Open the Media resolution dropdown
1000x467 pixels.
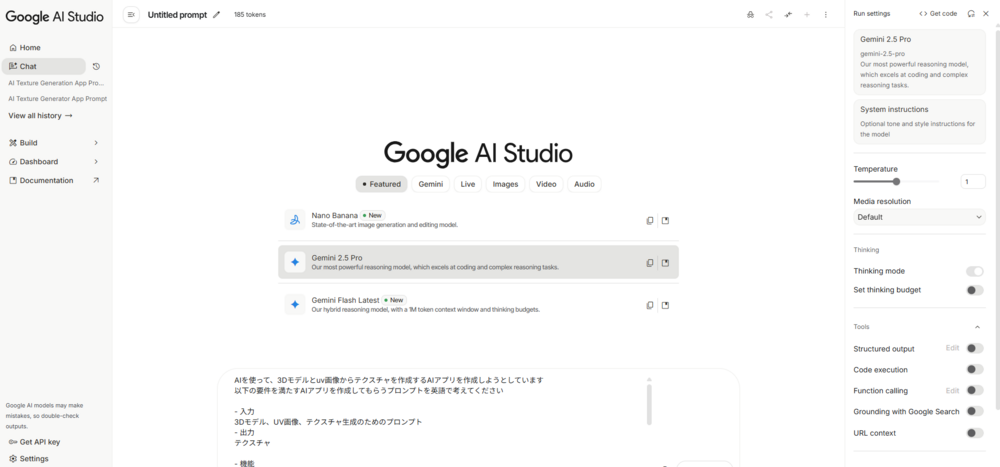pos(919,217)
